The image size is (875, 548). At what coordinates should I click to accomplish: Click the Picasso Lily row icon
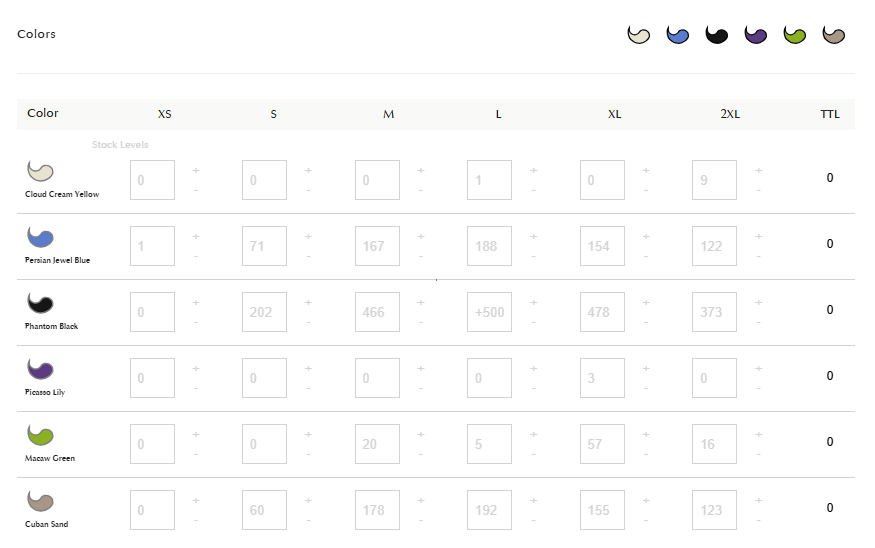tap(40, 369)
